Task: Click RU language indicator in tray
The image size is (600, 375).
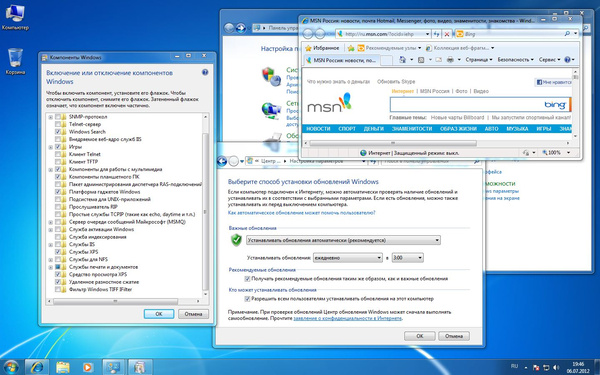Action: 514,367
